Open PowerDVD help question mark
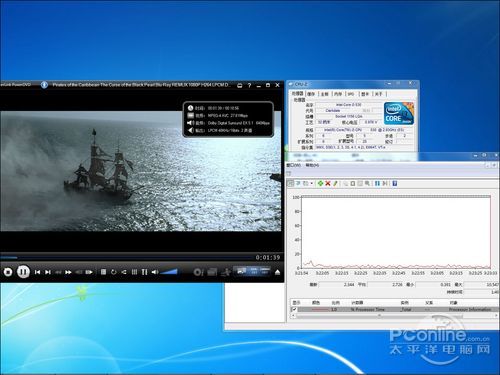Screen dimensions: 500x375 click(249, 85)
